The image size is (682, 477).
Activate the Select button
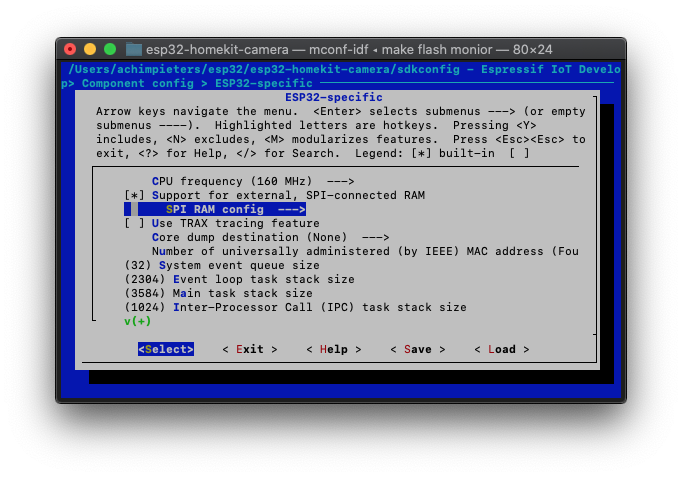[x=166, y=349]
